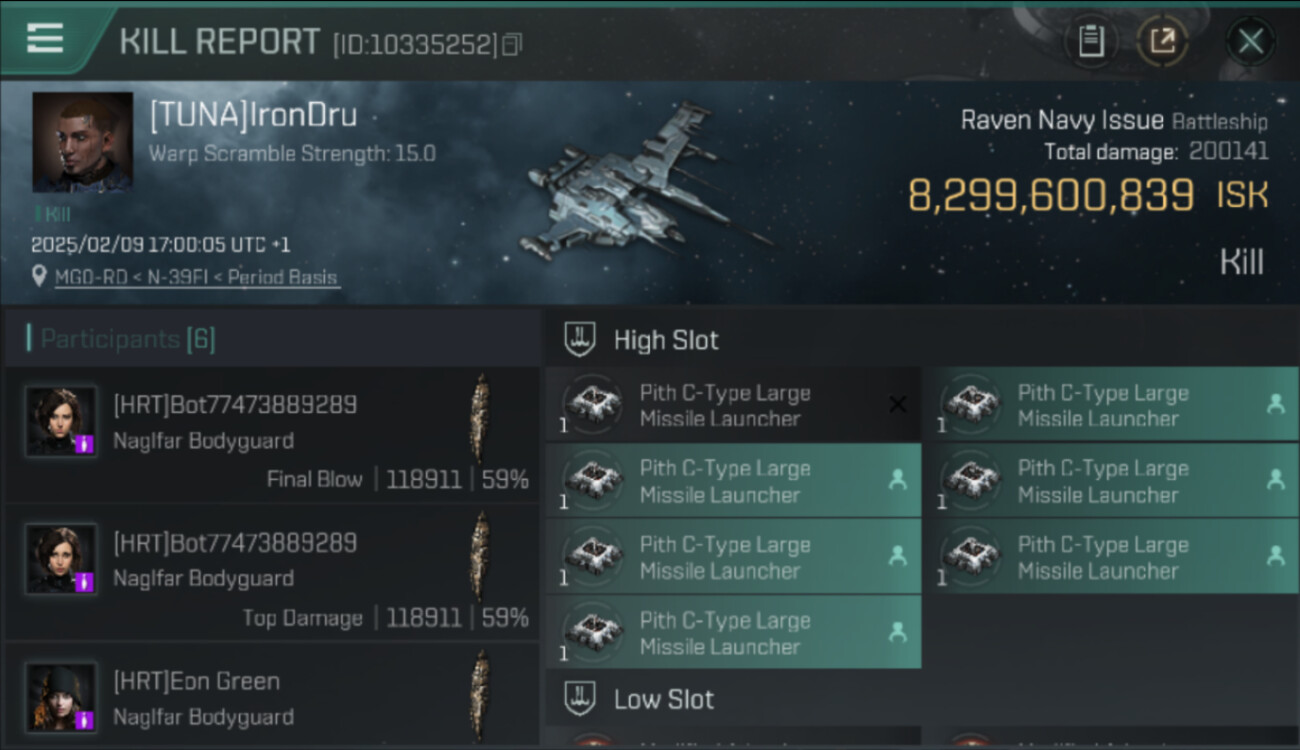
Task: Copy the kill report ID icon
Action: click(x=511, y=45)
